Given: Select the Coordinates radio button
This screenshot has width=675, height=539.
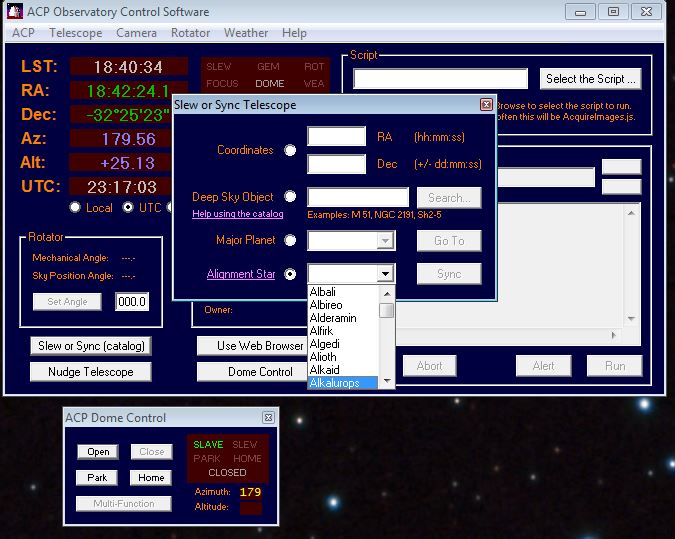Looking at the screenshot, I should 290,151.
